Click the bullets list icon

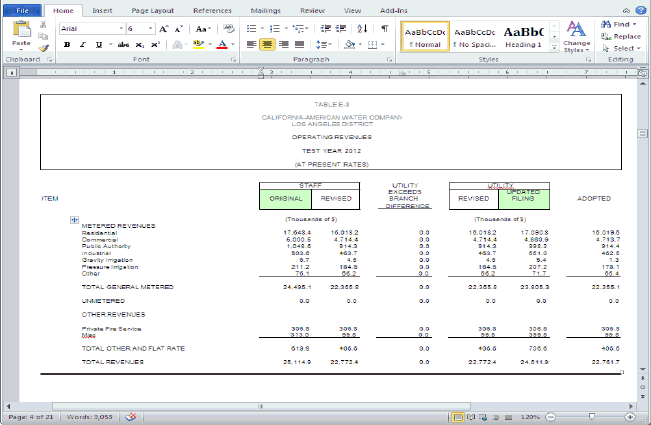pyautogui.click(x=252, y=29)
